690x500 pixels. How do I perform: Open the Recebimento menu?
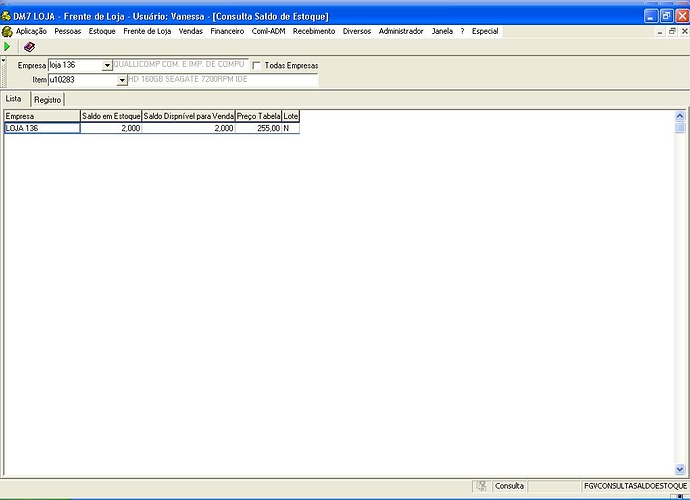tap(314, 31)
